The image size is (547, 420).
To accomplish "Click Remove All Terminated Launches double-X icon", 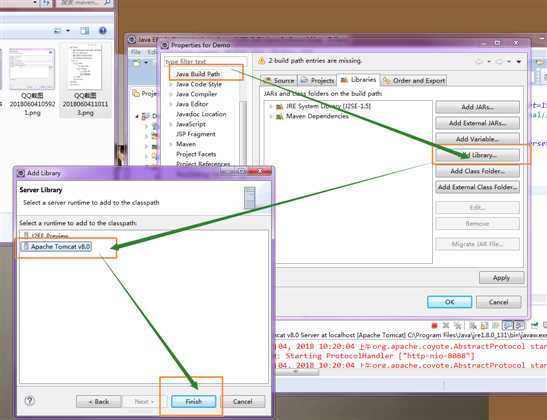I will tap(457, 325).
